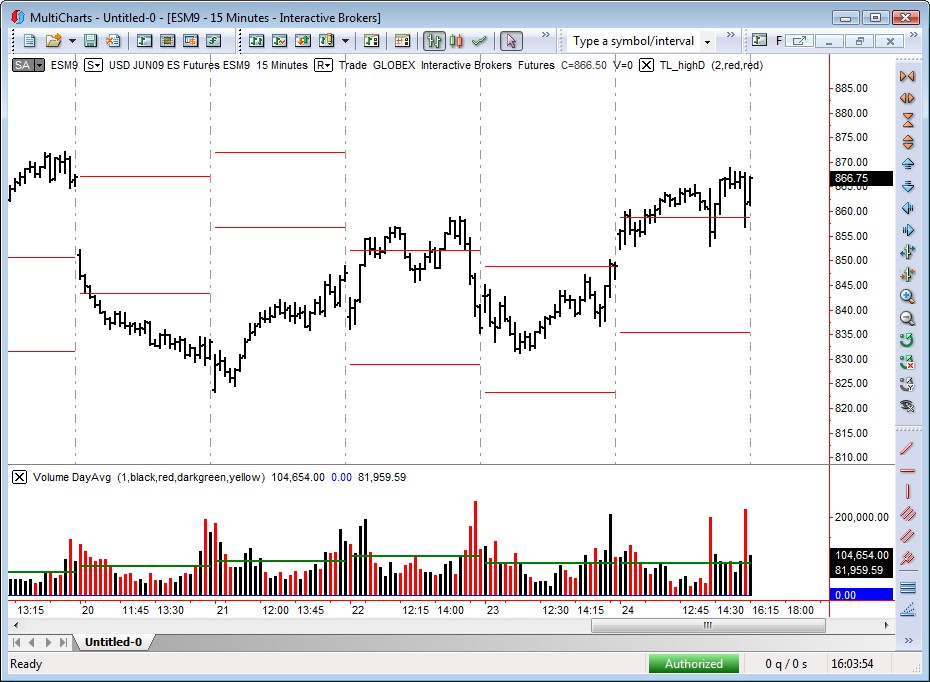Expand the main toolbar overflow chevron
The image size is (930, 682).
546,35
